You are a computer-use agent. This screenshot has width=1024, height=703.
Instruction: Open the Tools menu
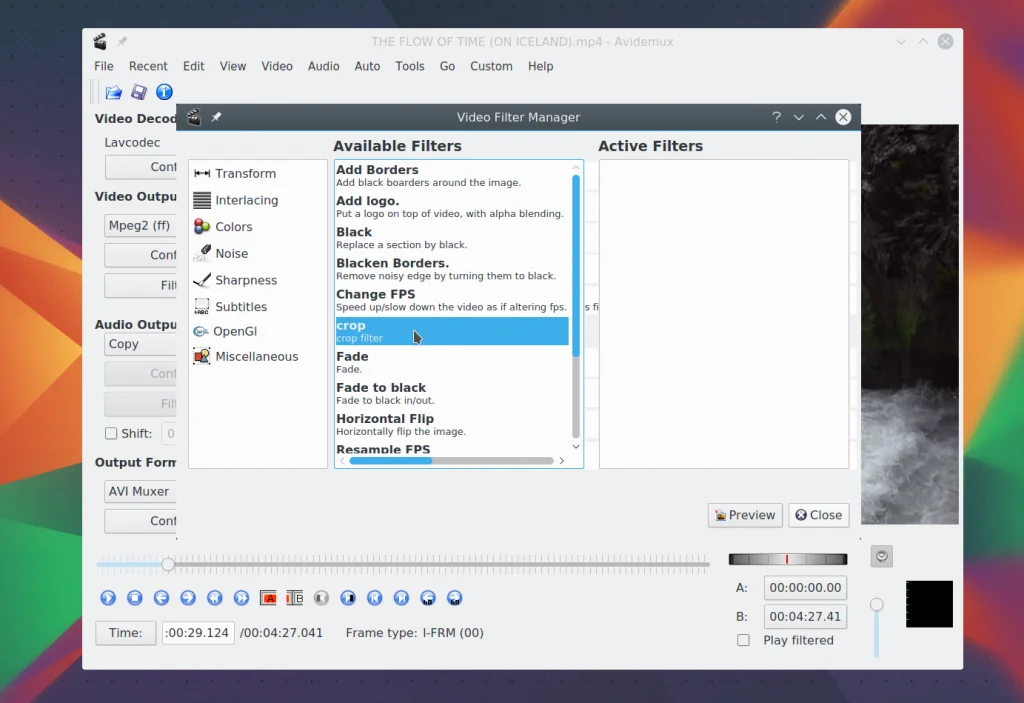click(x=409, y=66)
